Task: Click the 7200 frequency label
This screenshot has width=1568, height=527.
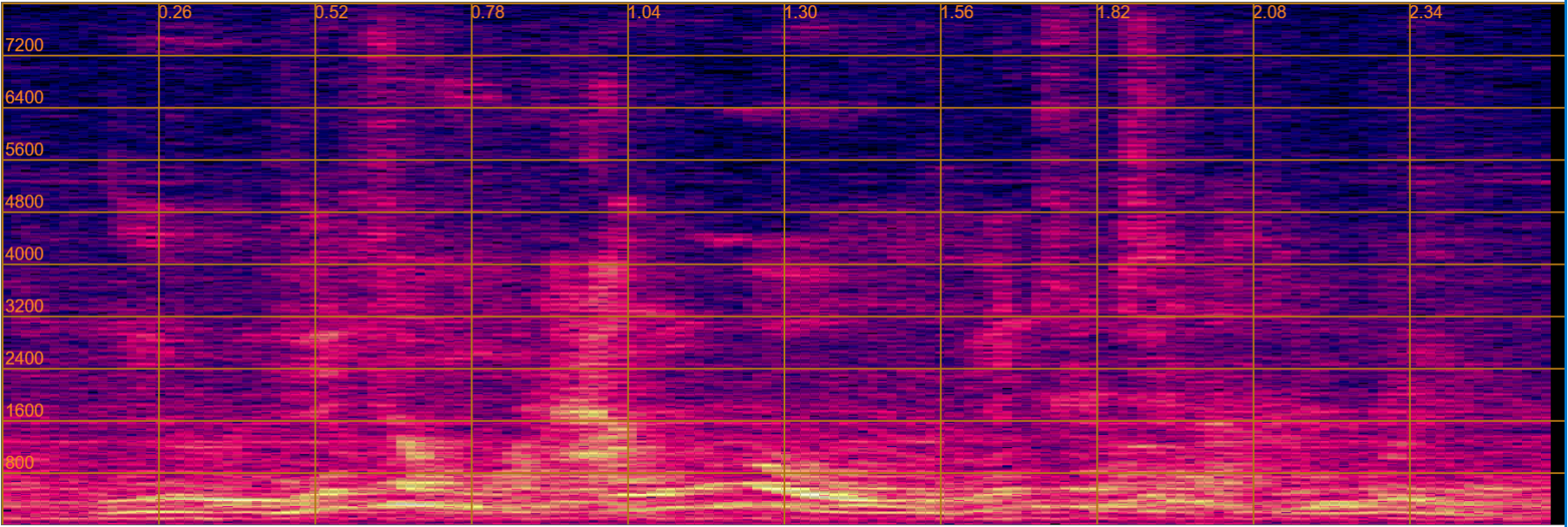Action: [24, 45]
